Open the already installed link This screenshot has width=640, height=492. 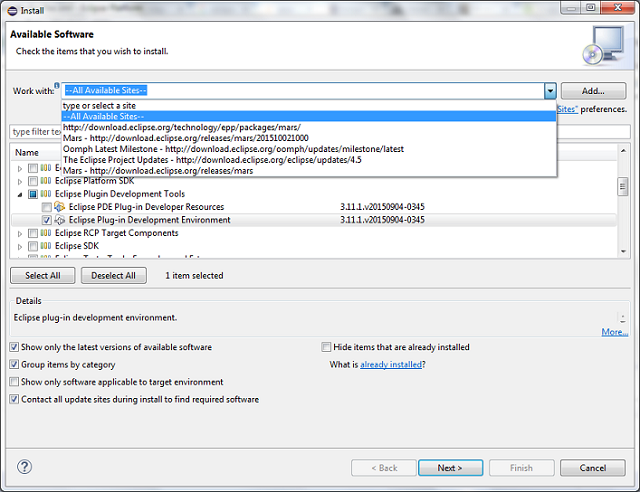click(x=391, y=364)
